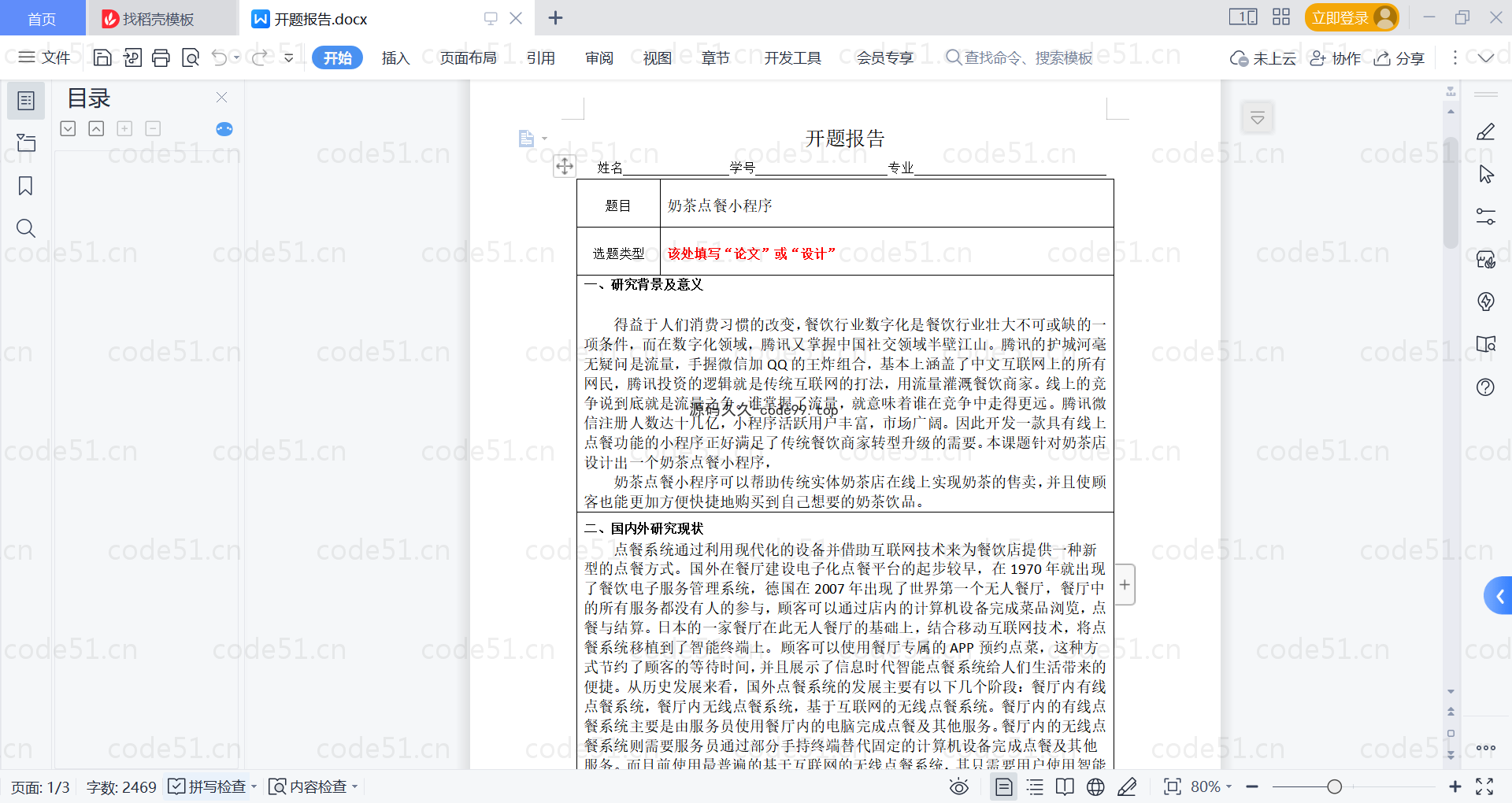Open the outline pane icon in sidebar

26,101
